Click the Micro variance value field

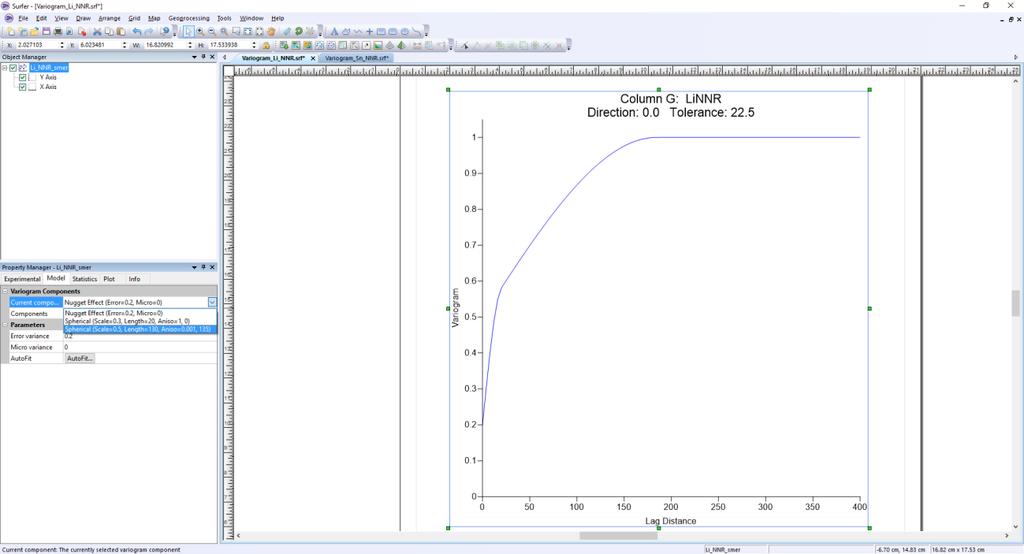click(140, 348)
